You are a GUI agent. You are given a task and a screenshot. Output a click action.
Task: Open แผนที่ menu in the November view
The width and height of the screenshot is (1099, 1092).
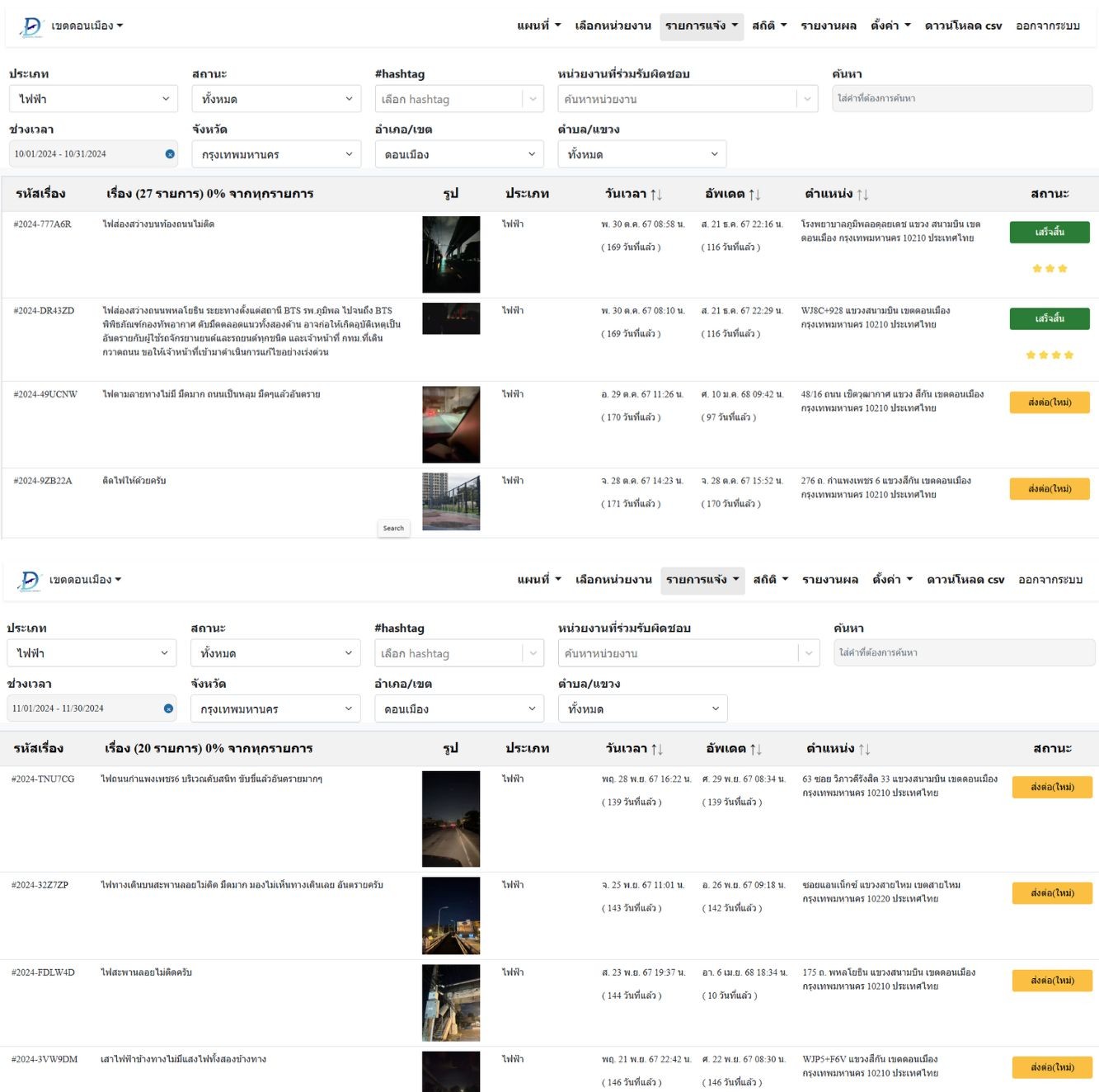(x=539, y=580)
